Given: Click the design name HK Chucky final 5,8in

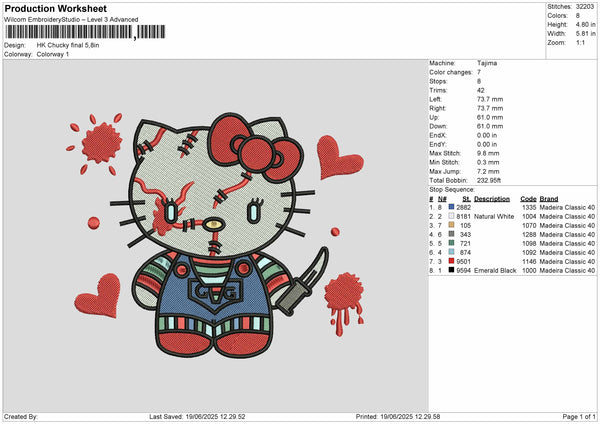Looking at the screenshot, I should pos(68,45).
